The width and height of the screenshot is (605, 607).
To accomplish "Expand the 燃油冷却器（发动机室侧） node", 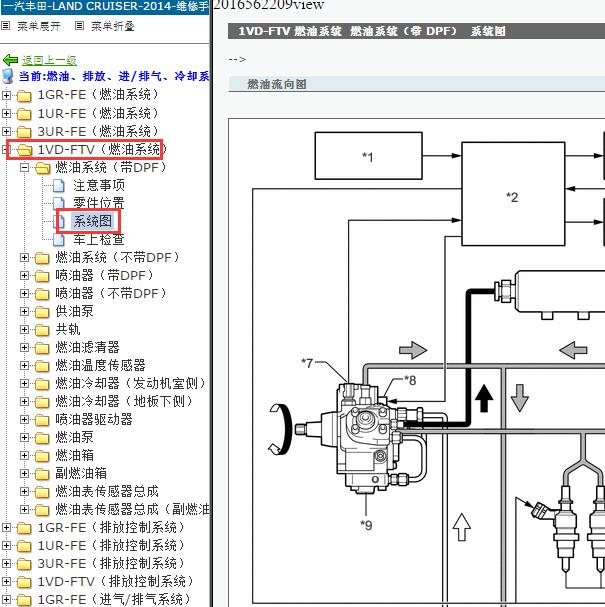I will (24, 383).
